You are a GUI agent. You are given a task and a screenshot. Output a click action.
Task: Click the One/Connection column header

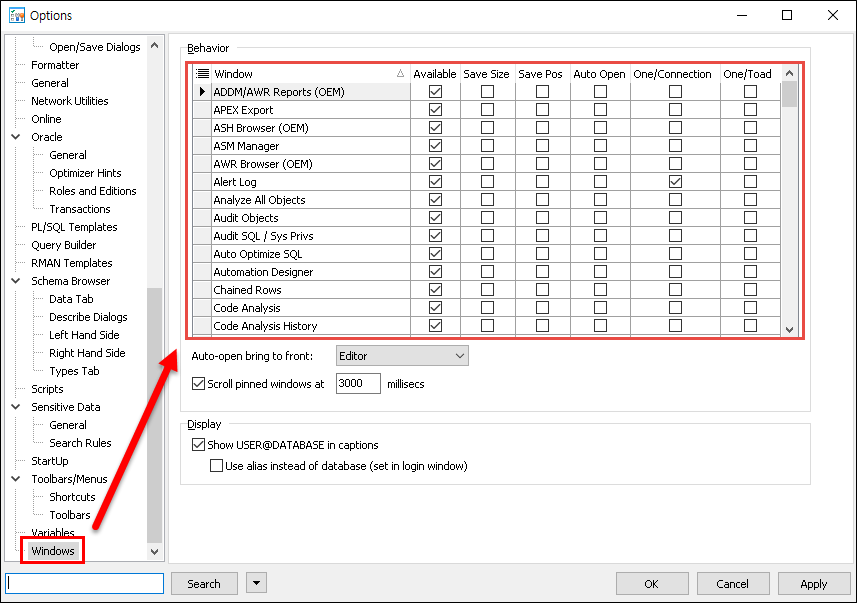click(672, 74)
